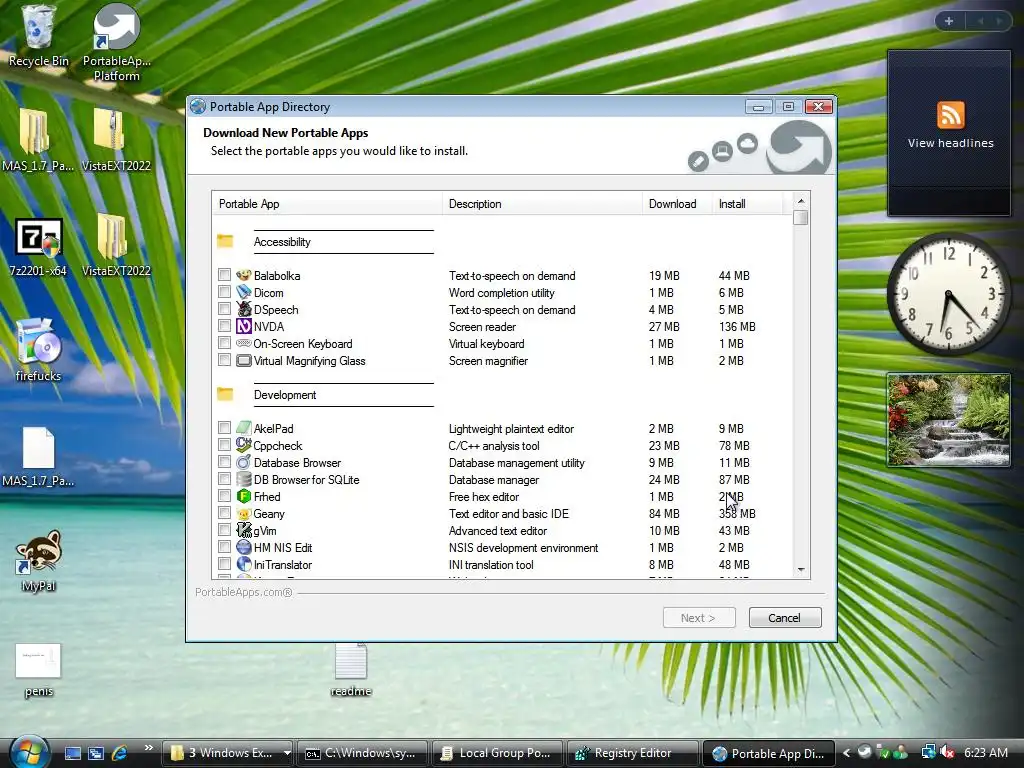Click the Accessibility category header
The image size is (1024, 768).
pos(282,242)
